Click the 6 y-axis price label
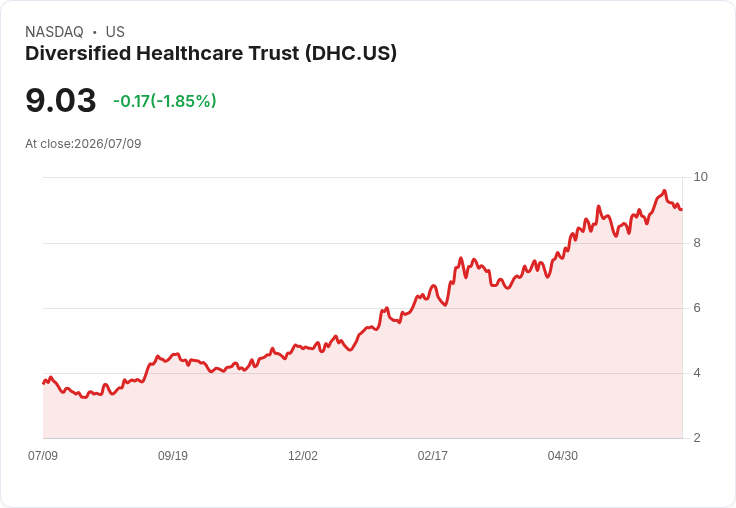The height and width of the screenshot is (508, 736). click(x=697, y=308)
